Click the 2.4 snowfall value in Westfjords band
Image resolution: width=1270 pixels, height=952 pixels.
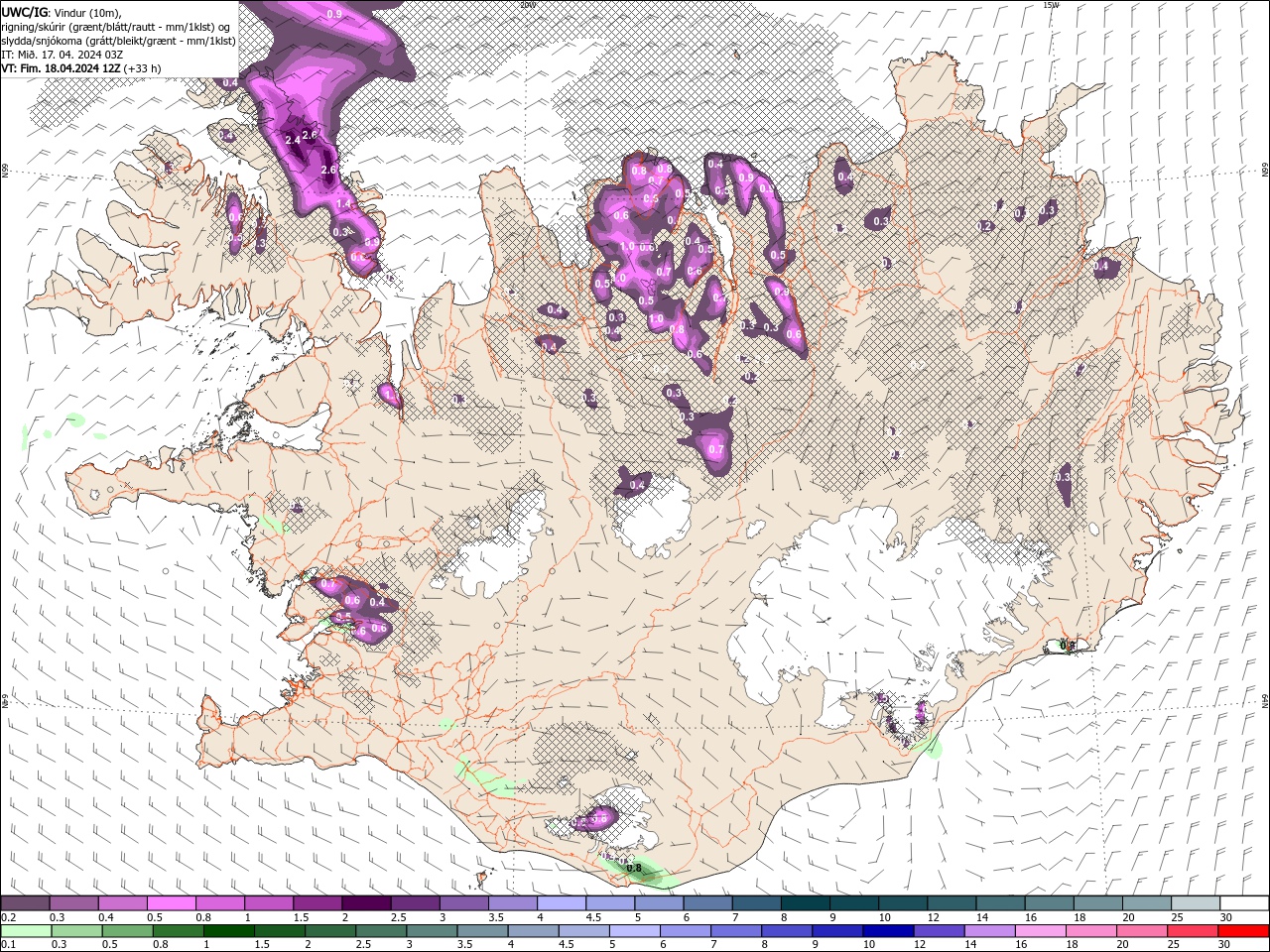click(x=292, y=141)
